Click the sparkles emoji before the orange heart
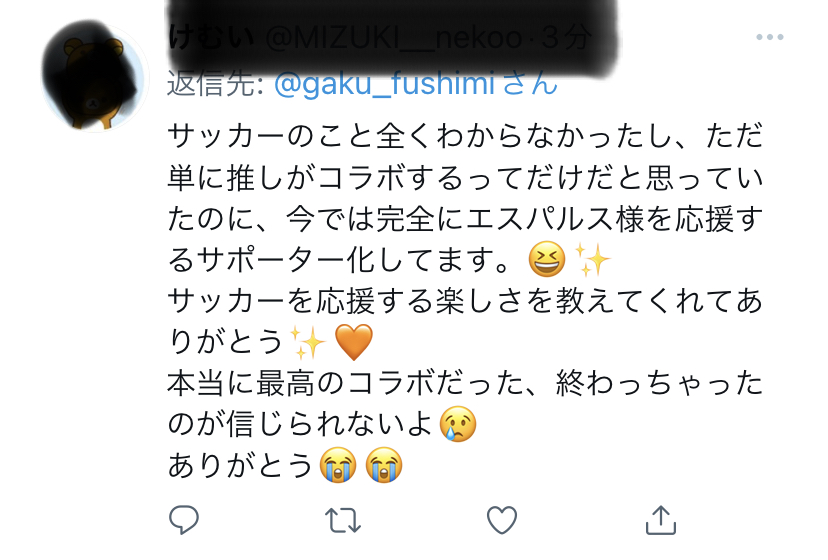Viewport: 828px width, 560px height. [307, 343]
